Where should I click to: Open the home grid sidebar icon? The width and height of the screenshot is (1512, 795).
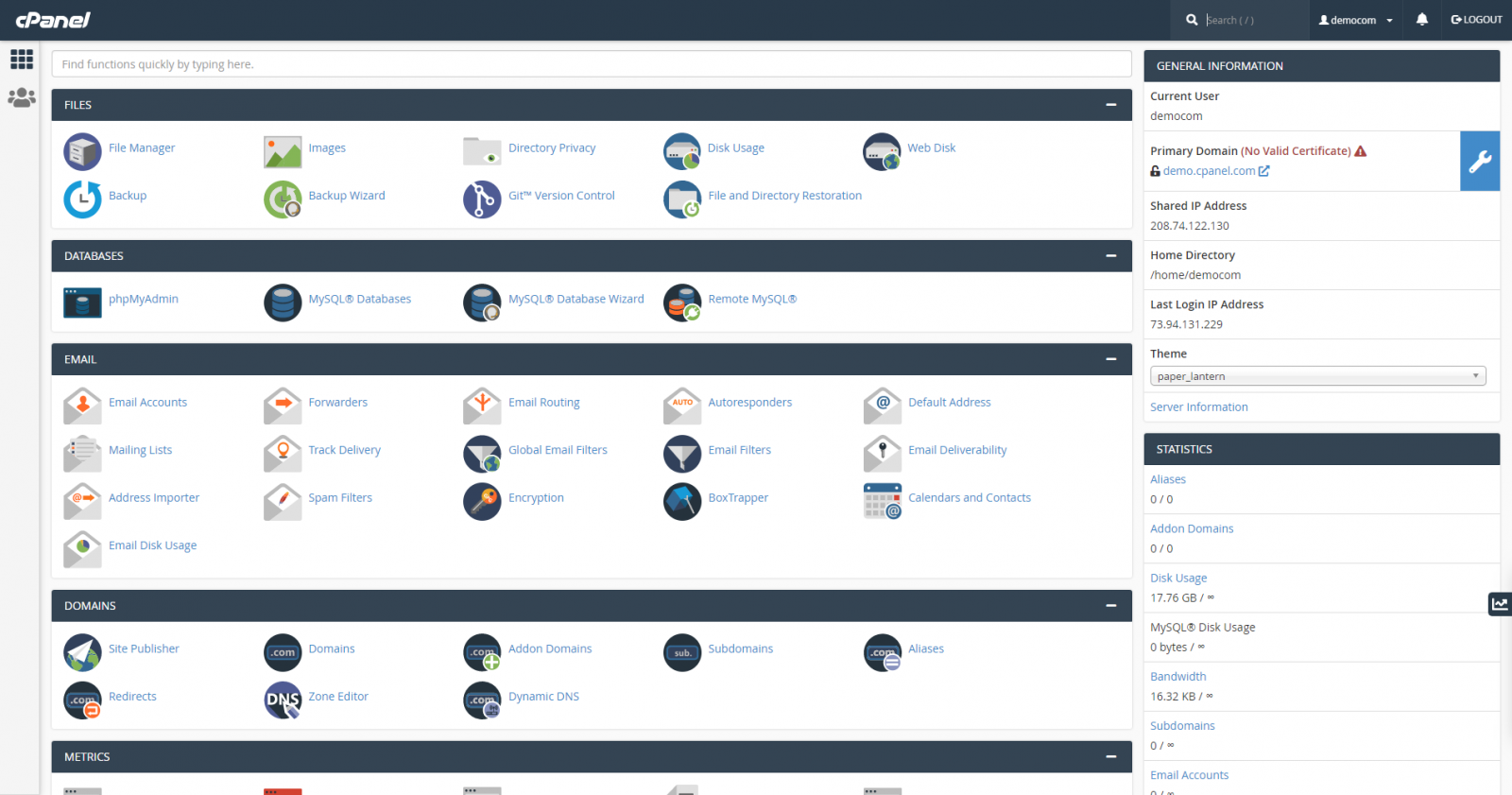click(22, 59)
